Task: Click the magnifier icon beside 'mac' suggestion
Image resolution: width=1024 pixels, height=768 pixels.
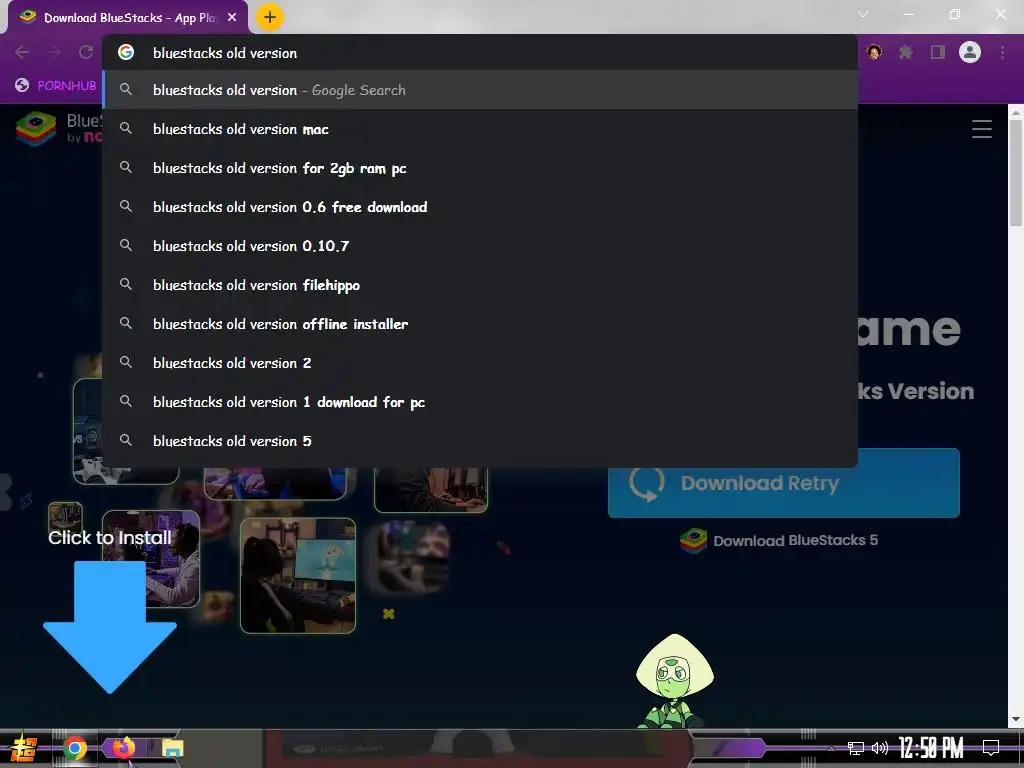Action: pos(126,129)
